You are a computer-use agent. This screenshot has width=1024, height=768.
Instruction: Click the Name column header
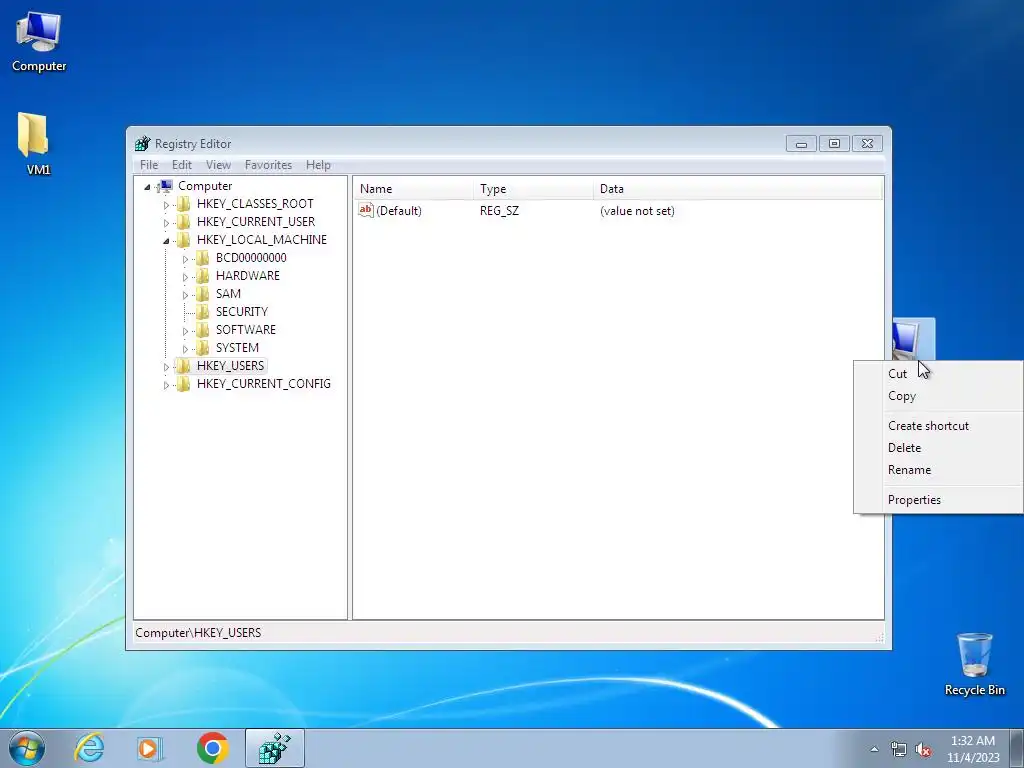(x=414, y=189)
